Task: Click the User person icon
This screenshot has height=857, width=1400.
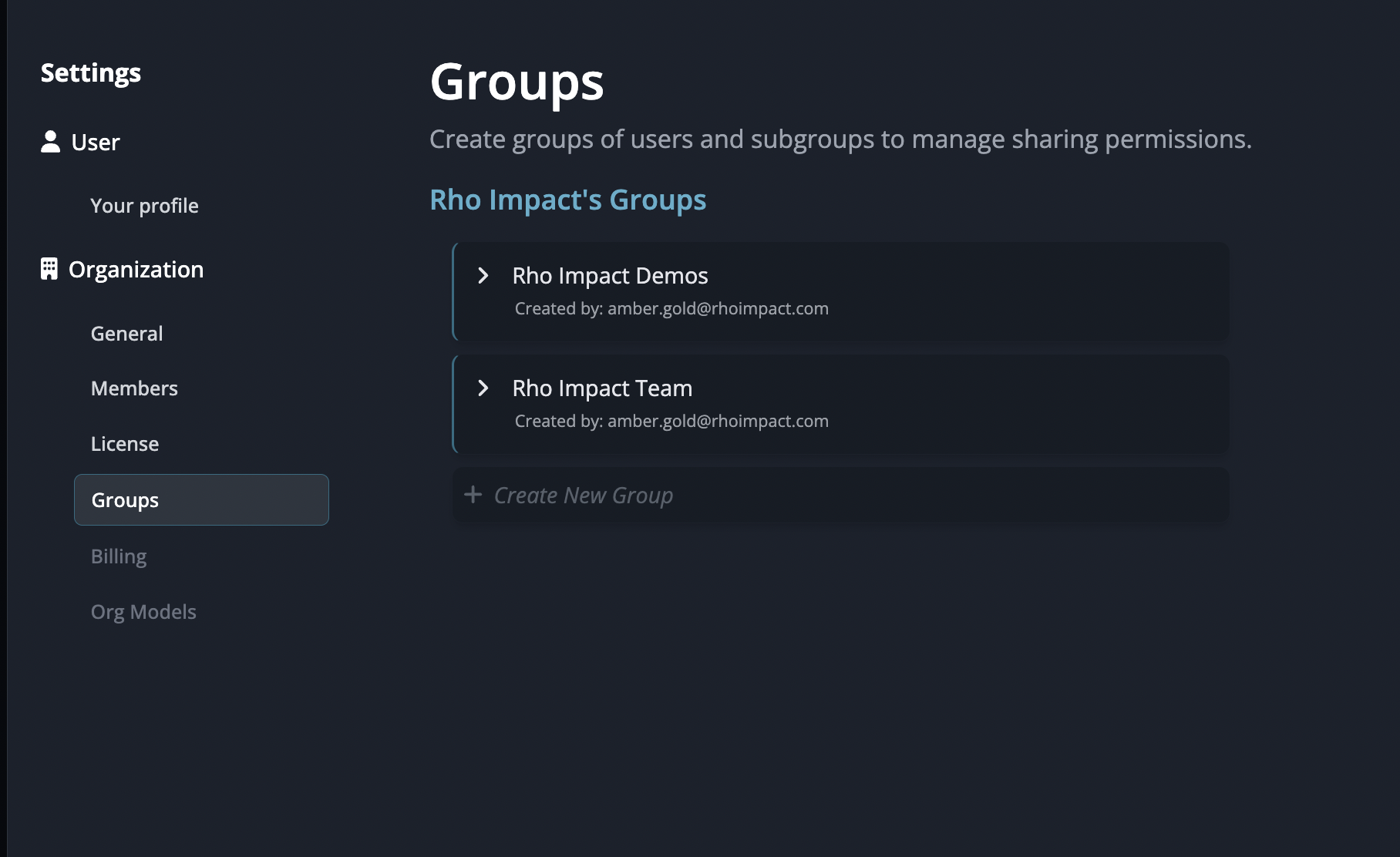Action: click(x=50, y=142)
